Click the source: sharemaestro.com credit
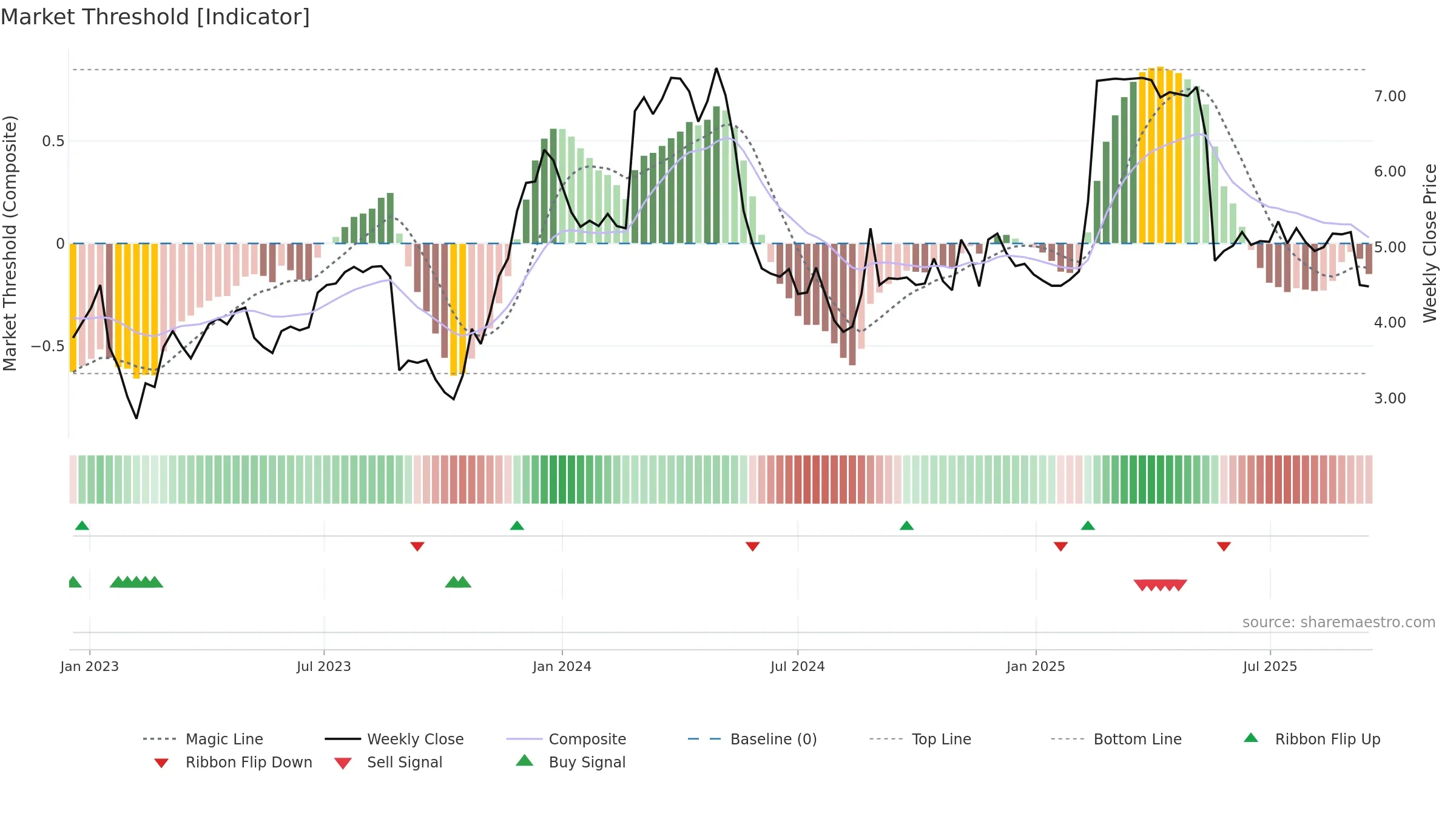The image size is (1456, 819). pos(1339,622)
